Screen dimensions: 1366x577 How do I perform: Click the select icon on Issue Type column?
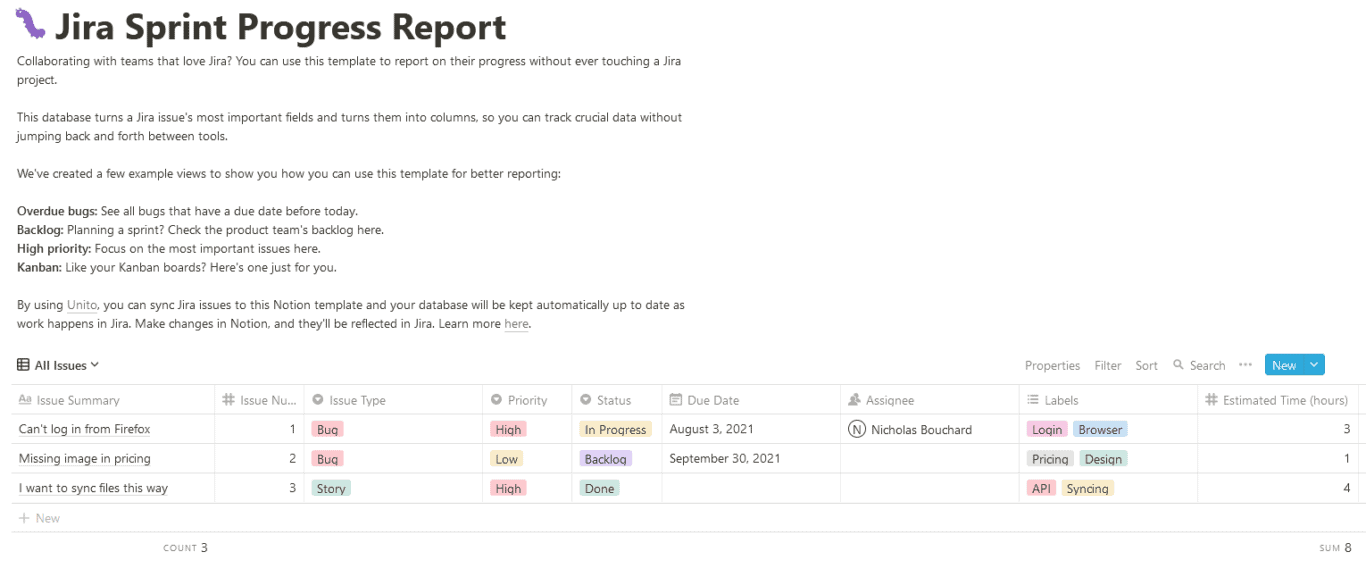tap(317, 400)
